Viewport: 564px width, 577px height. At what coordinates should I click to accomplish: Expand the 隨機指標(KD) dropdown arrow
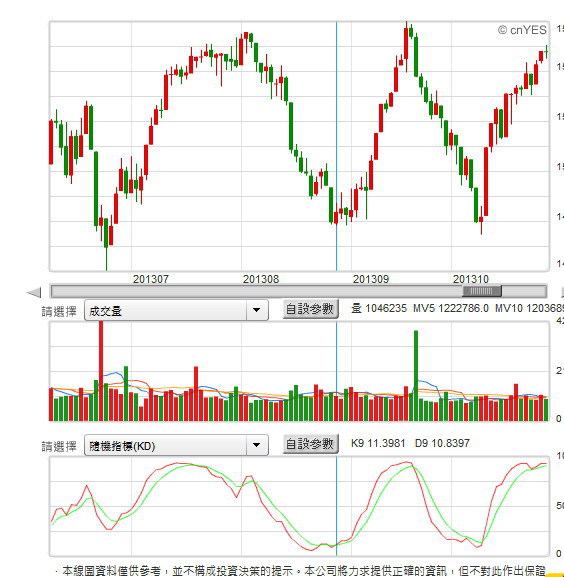coord(256,445)
